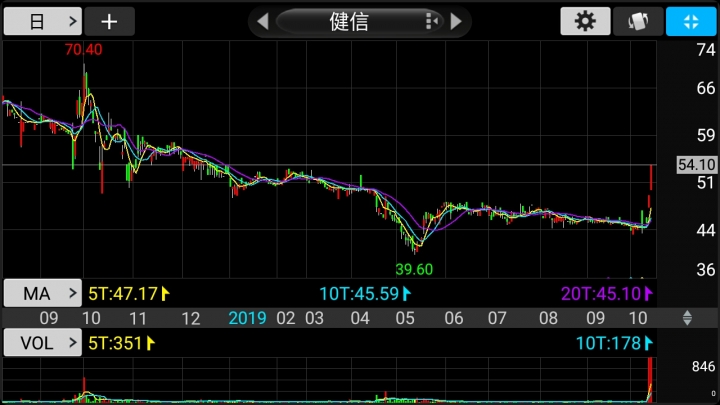Tap the 70.40 high price label

coord(84,49)
